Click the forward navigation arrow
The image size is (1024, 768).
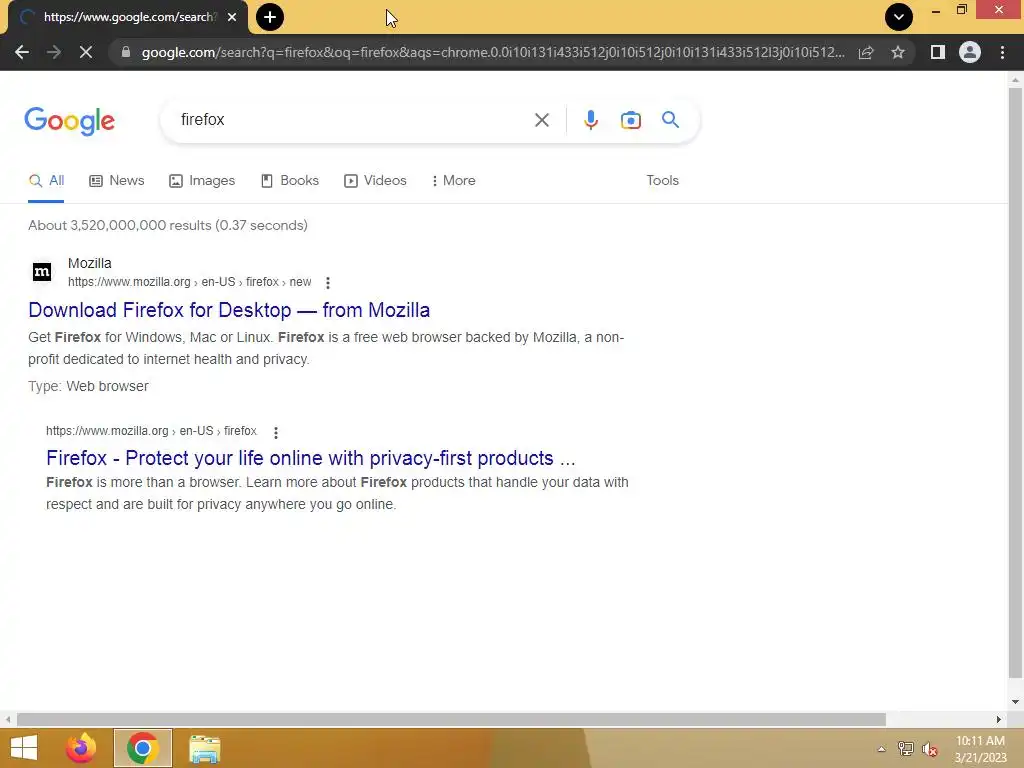54,52
